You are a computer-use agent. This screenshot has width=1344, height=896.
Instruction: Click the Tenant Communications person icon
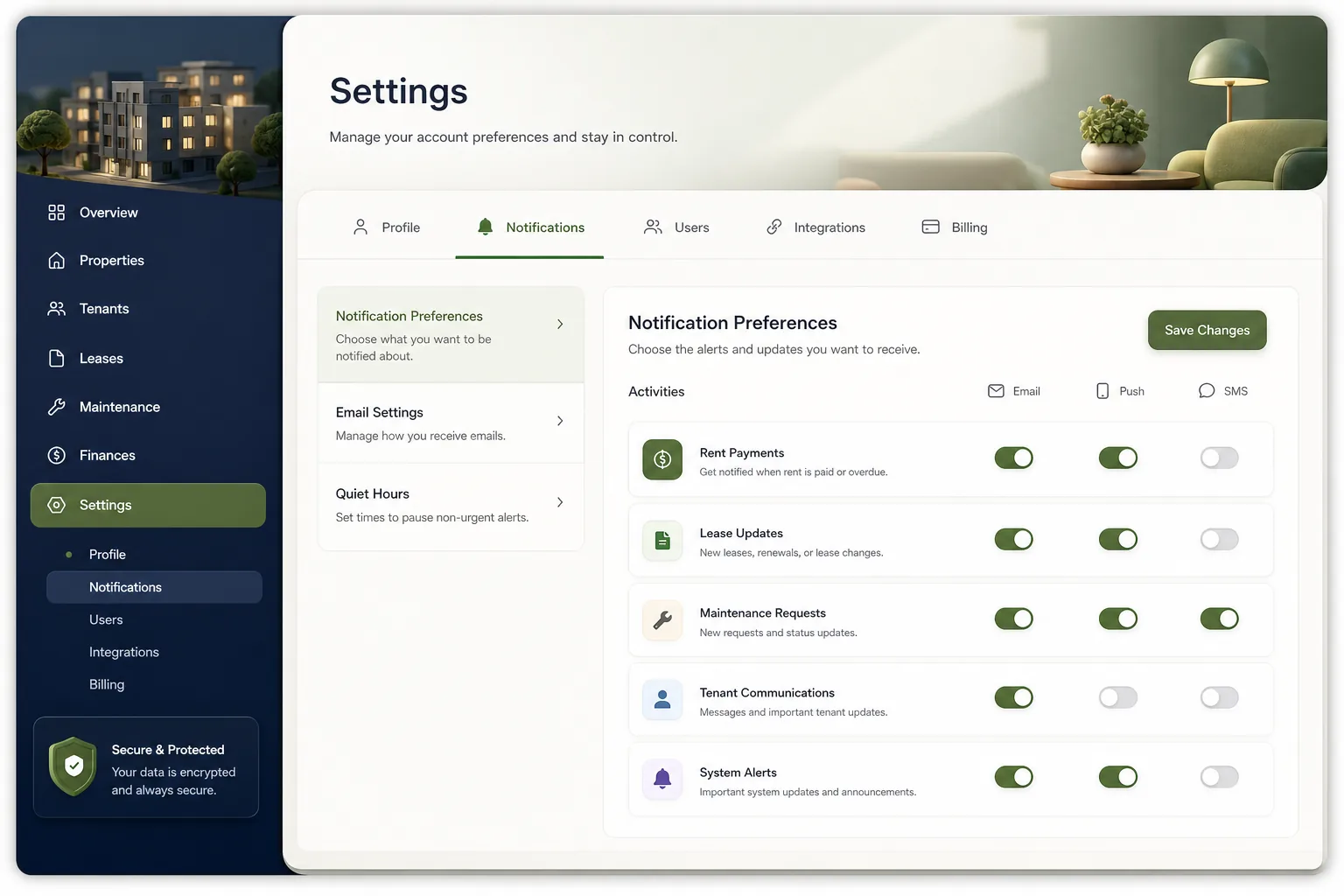tap(662, 700)
